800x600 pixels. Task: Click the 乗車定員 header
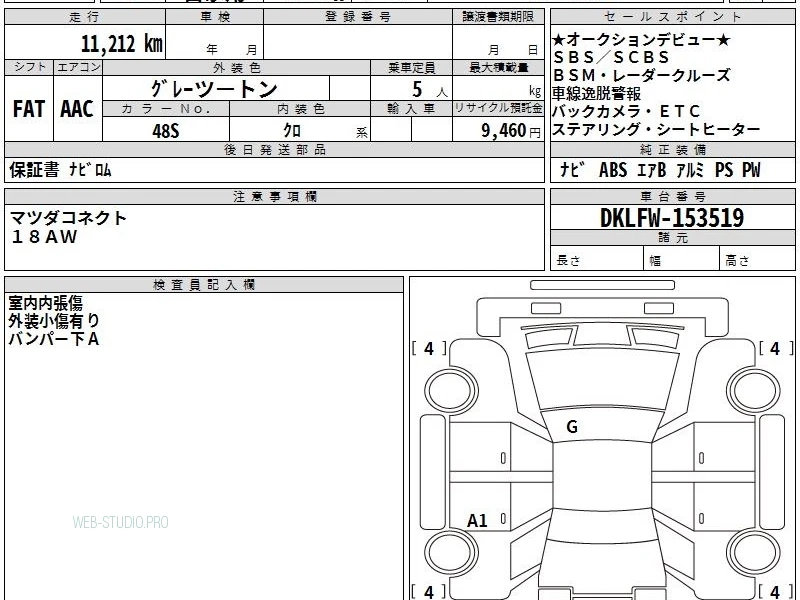411,67
